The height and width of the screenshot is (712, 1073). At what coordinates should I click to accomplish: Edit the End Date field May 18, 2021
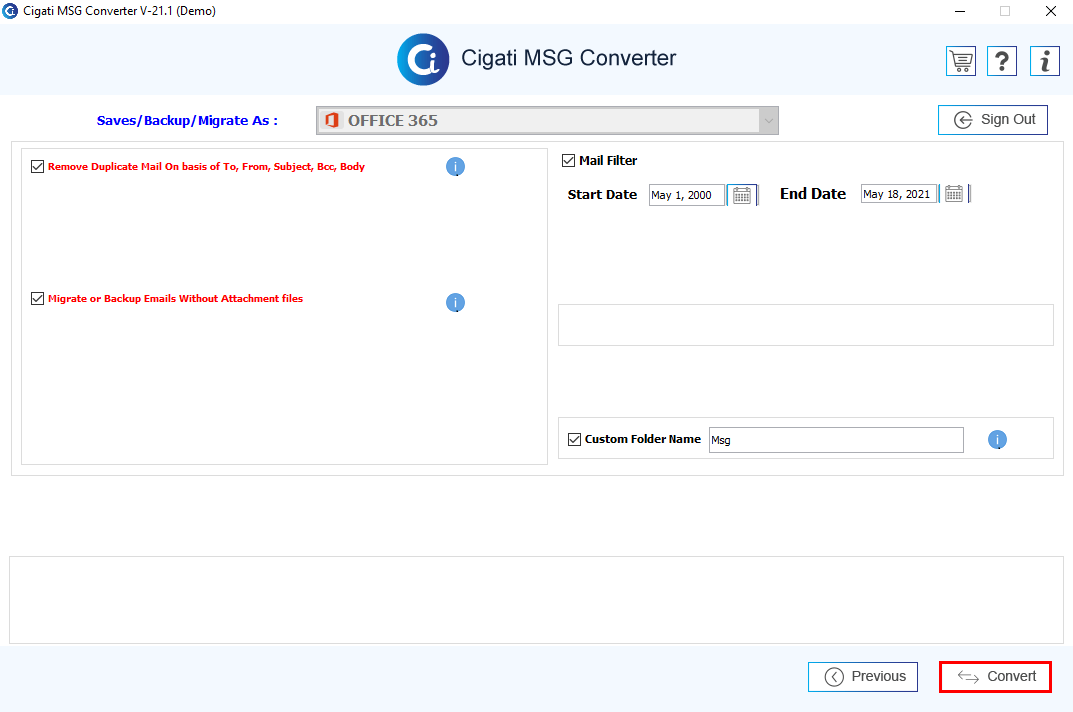[x=899, y=194]
